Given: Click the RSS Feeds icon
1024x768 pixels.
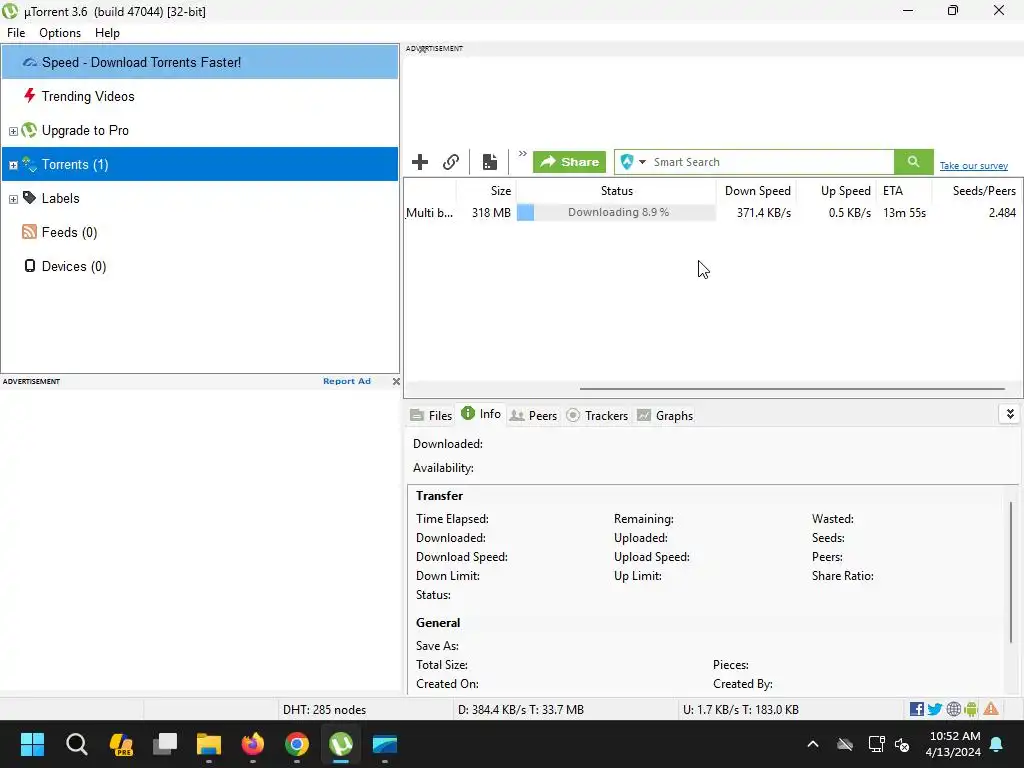Looking at the screenshot, I should point(29,232).
